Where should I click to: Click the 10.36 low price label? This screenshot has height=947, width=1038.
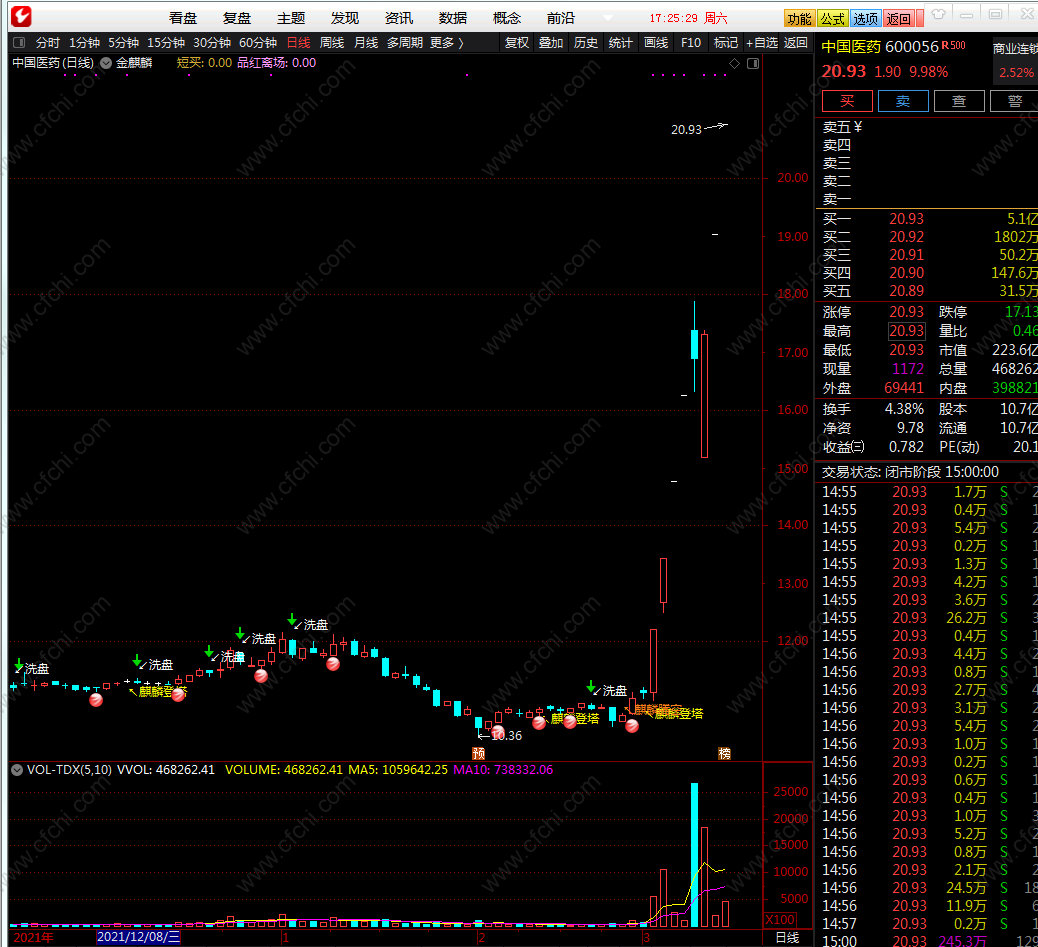point(506,735)
